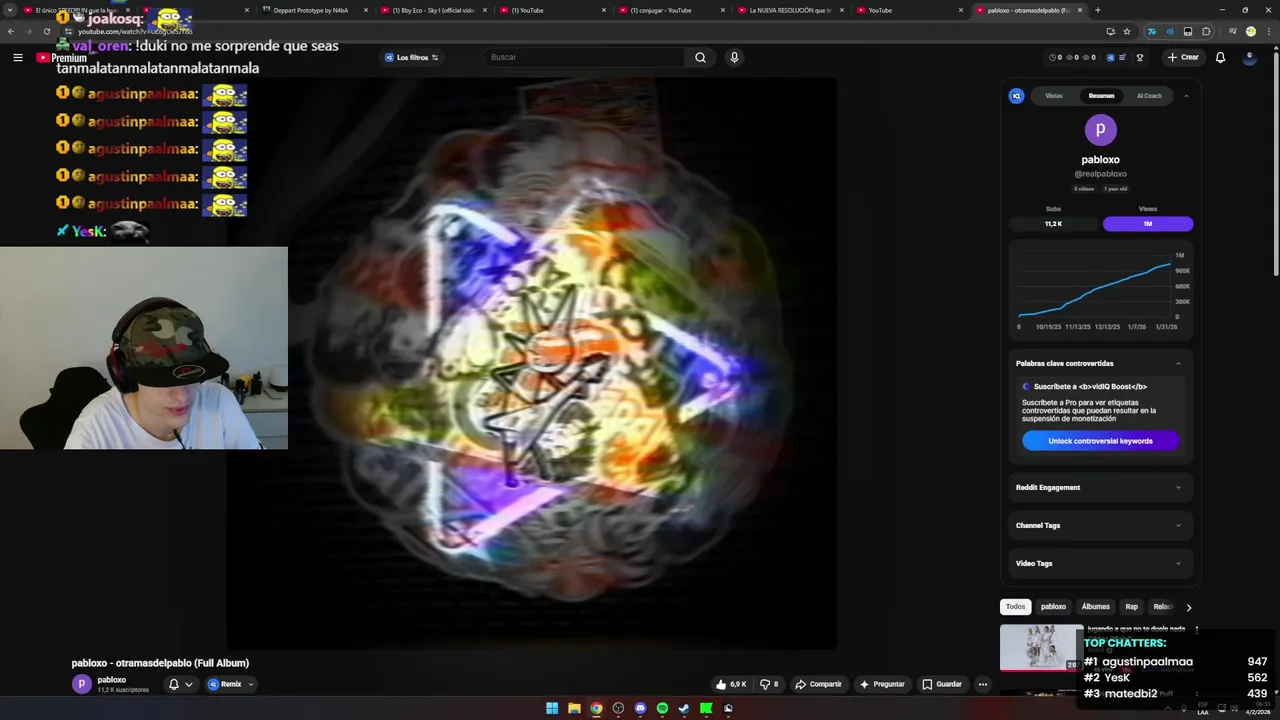Click Unlock controversial keywords button
The image size is (1280, 720).
coord(1100,441)
